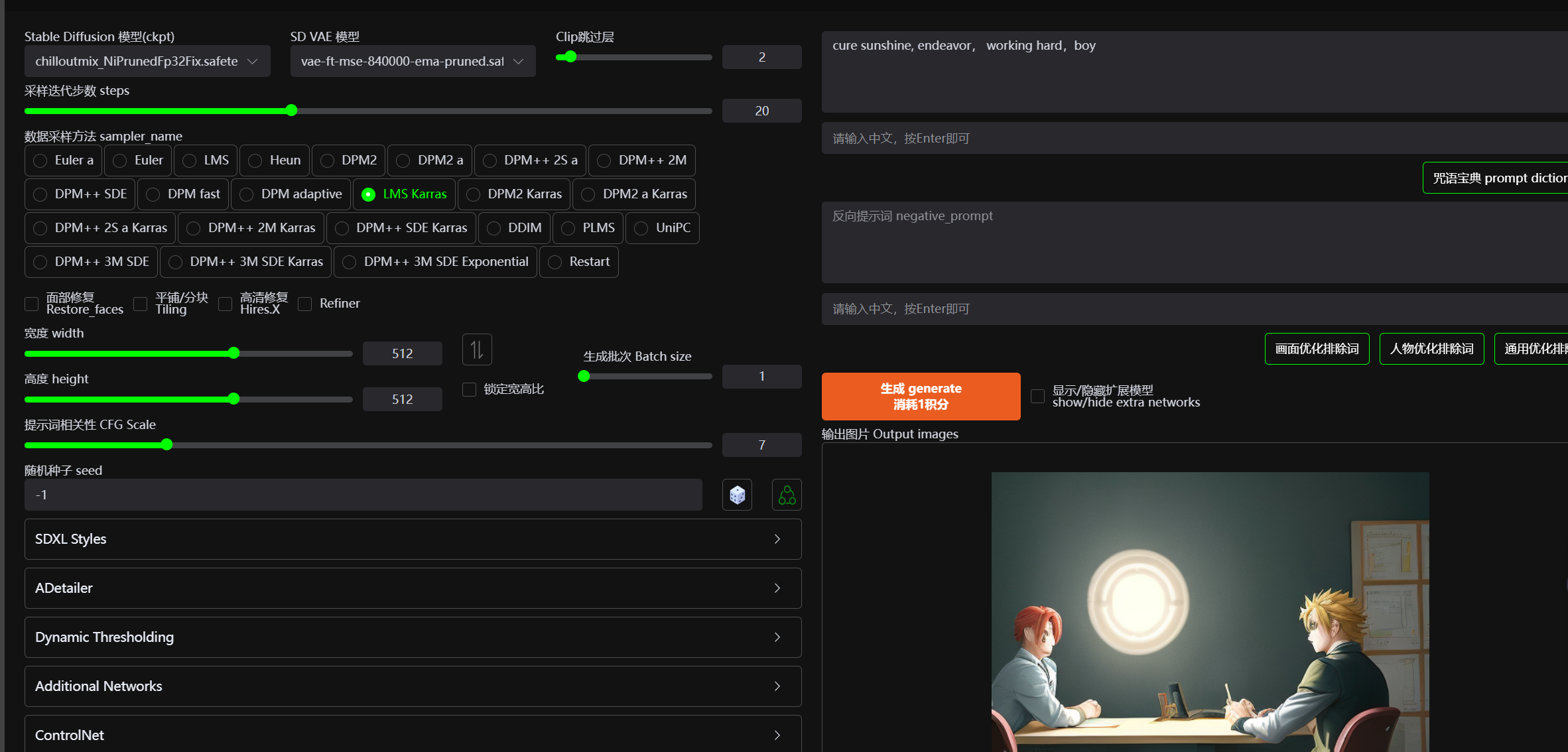This screenshot has width=1568, height=752.
Task: Choose DPM++ SDE Karras sampler
Action: pos(401,228)
